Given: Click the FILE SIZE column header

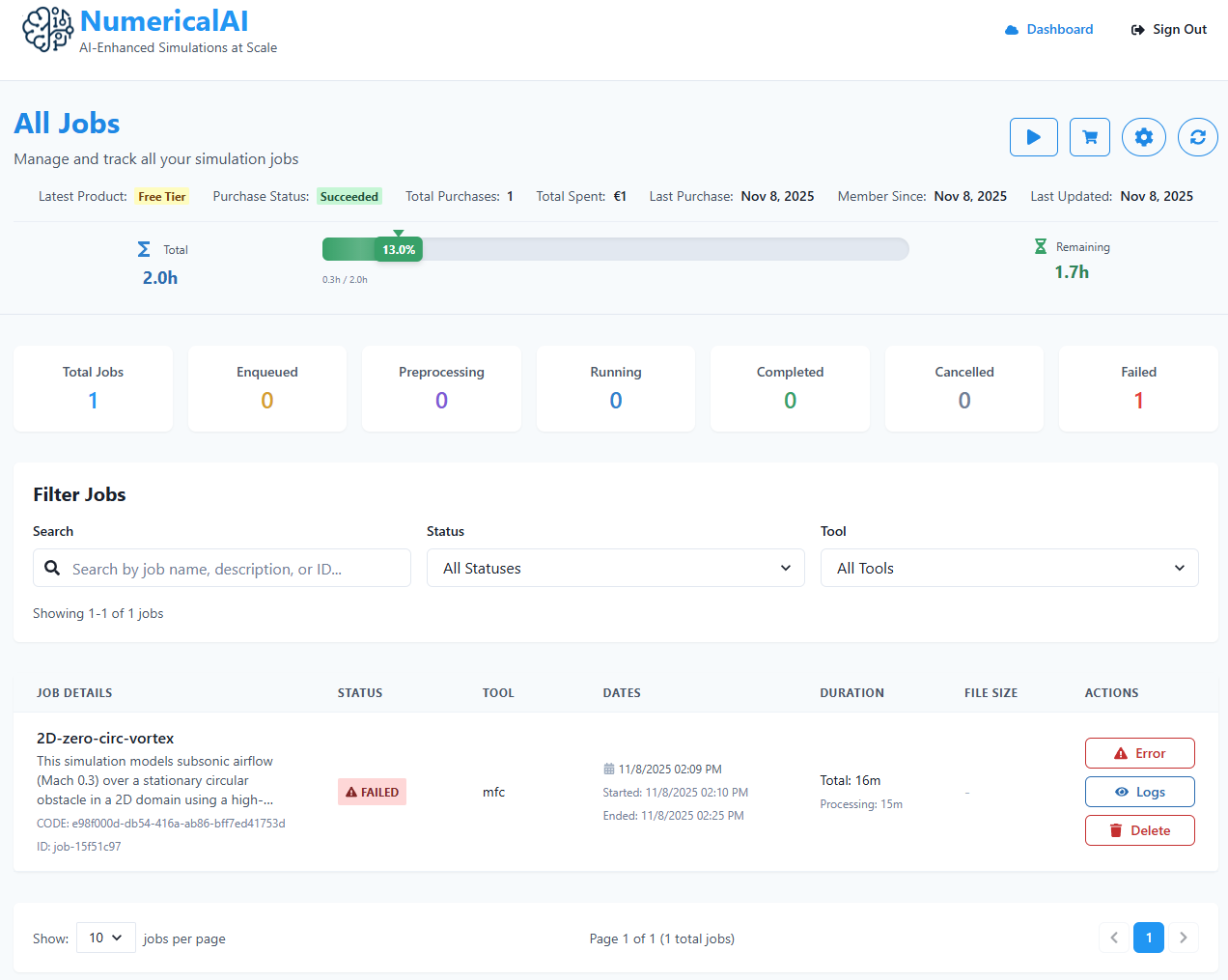Looking at the screenshot, I should pyautogui.click(x=991, y=693).
